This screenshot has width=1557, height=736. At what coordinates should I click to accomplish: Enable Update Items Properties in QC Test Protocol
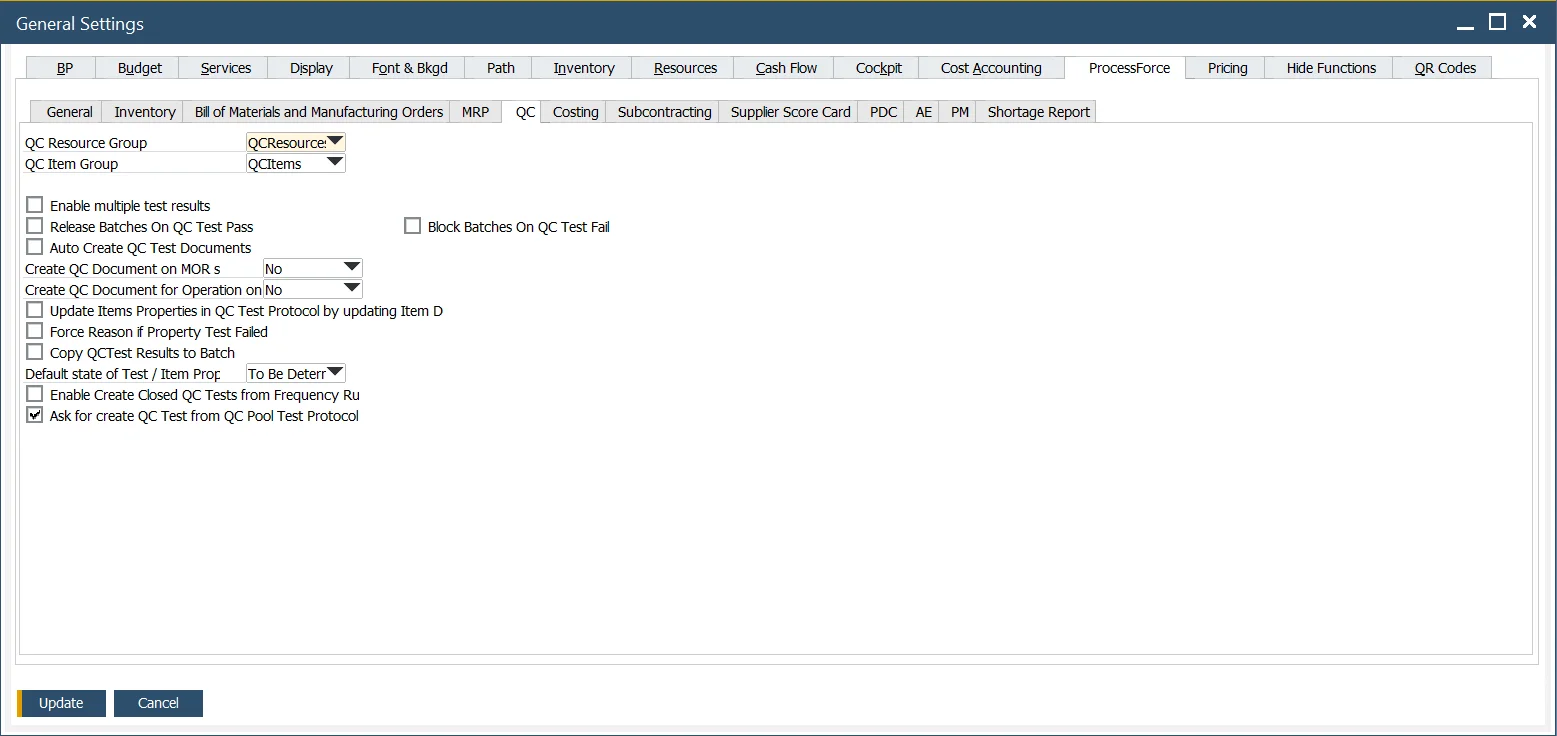click(34, 310)
